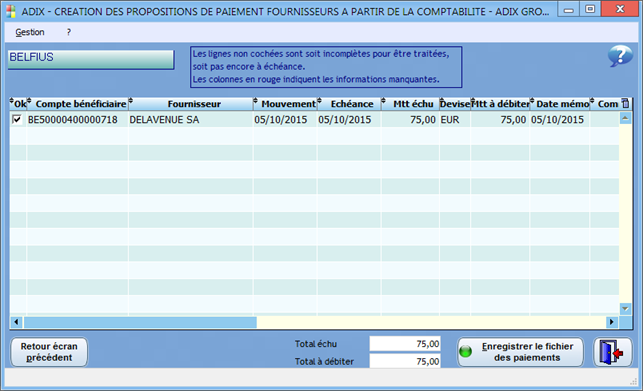Sort by Mtt échu column header
This screenshot has height=391, width=643.
pyautogui.click(x=410, y=104)
